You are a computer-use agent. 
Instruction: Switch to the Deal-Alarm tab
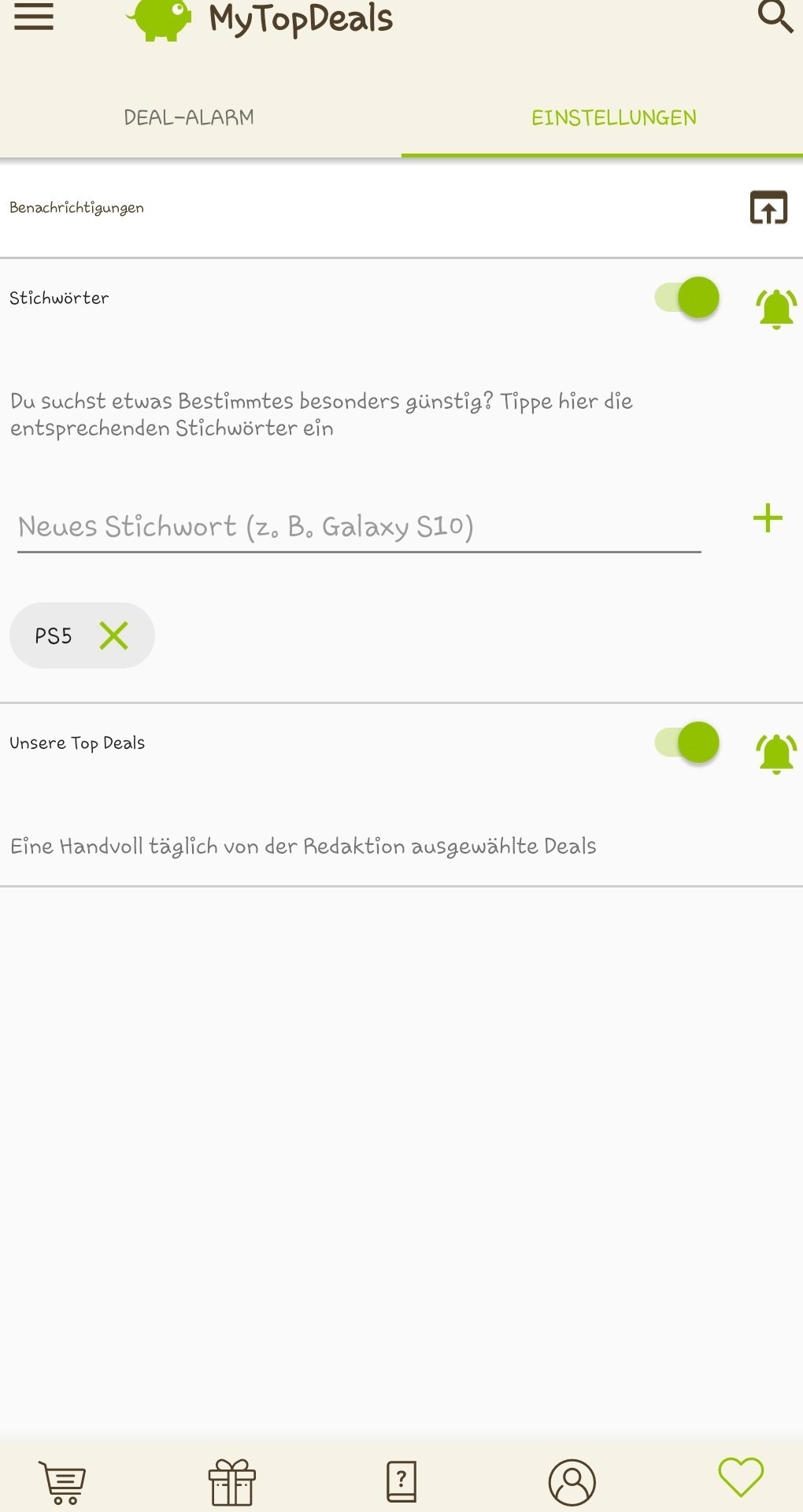point(189,118)
